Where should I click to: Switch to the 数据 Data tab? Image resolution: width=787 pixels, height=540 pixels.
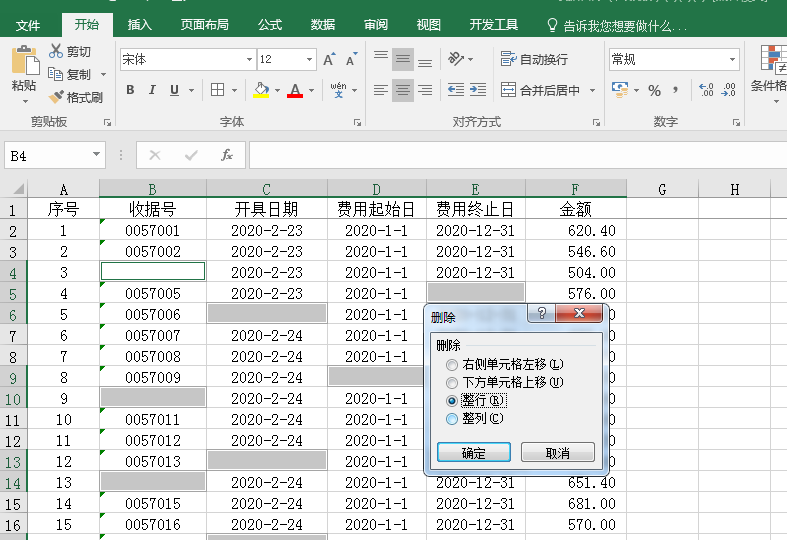pyautogui.click(x=322, y=25)
